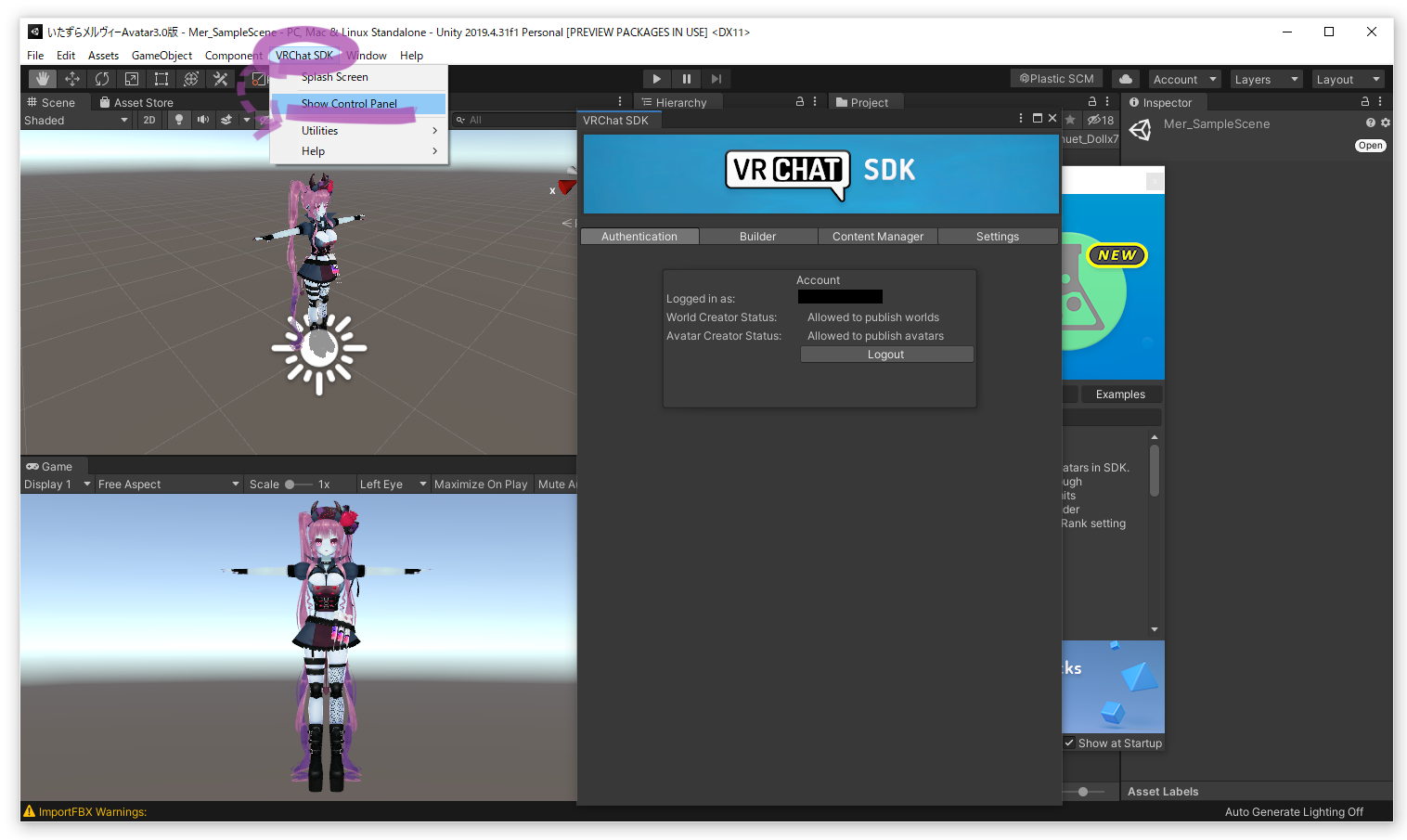
Task: Click the ImportFBX Warnings status message
Action: click(85, 812)
